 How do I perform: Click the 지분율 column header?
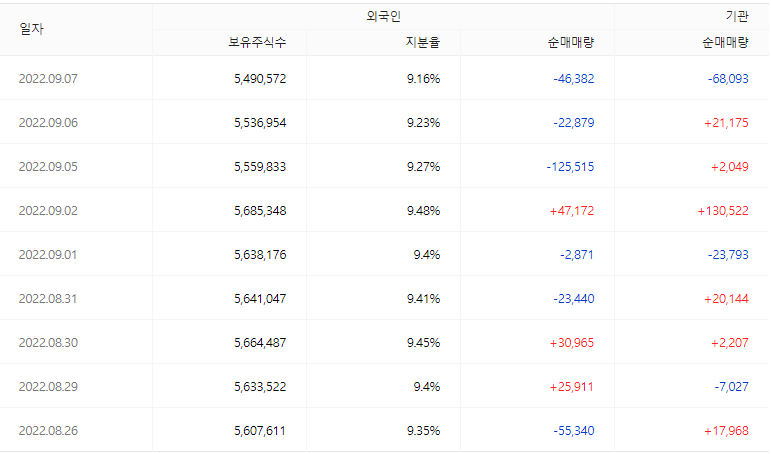(x=423, y=42)
